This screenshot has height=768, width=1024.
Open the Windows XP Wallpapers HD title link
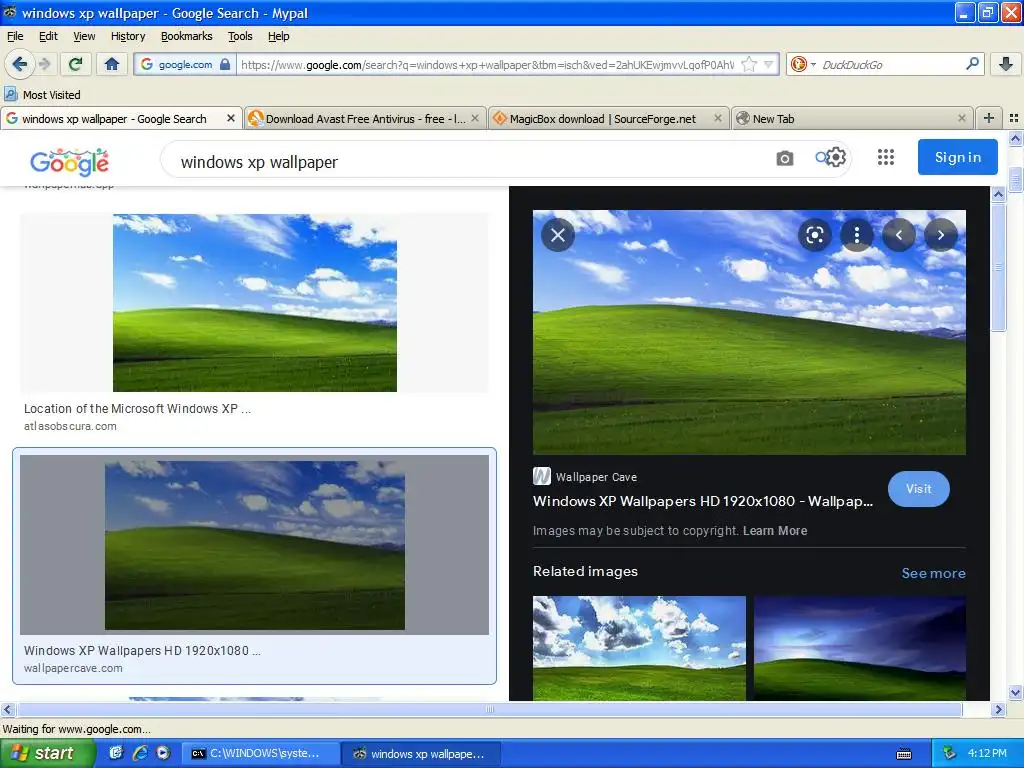pos(703,501)
